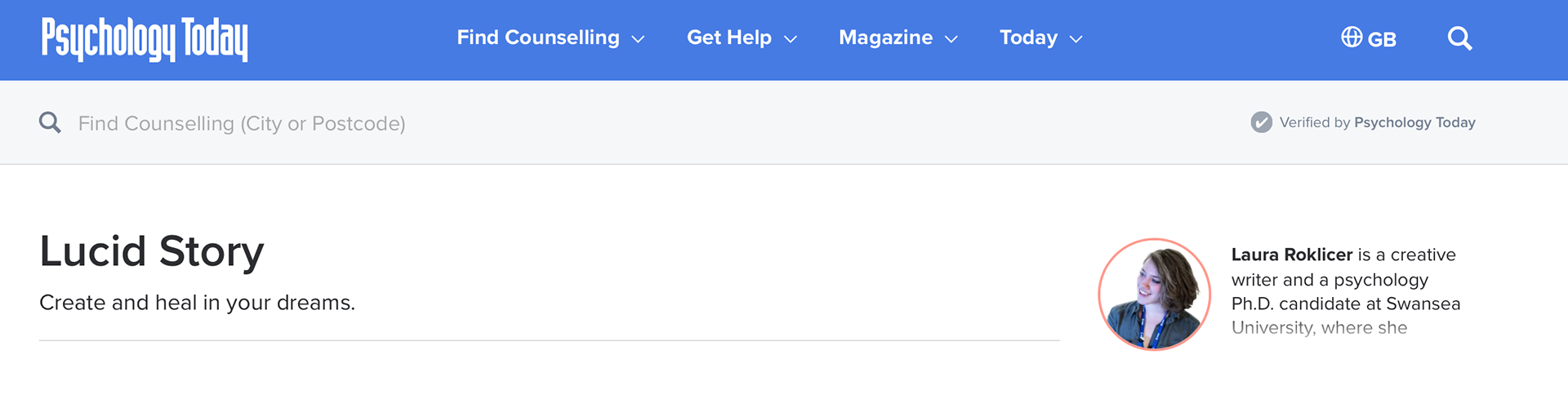Expand the chevron beside Today

(1076, 39)
